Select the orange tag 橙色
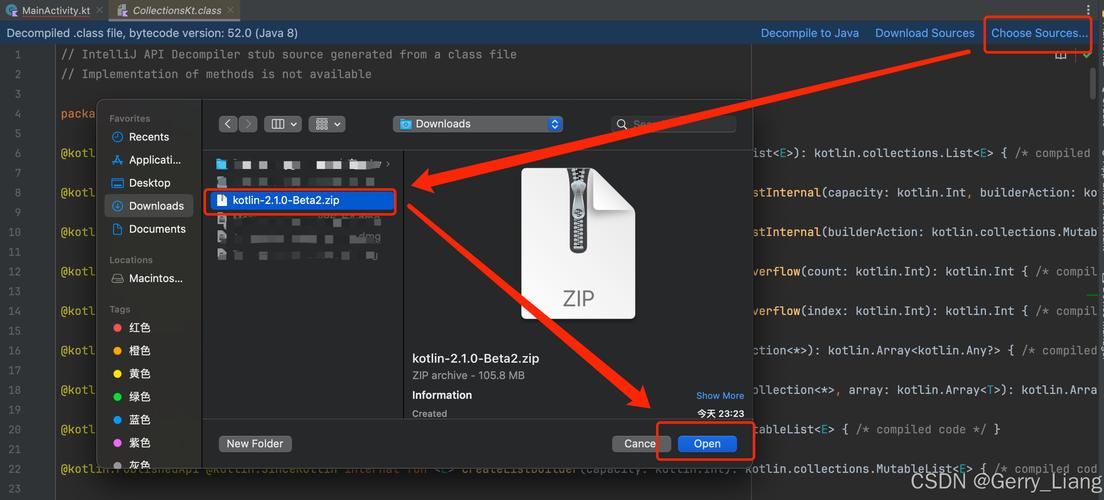The height and width of the screenshot is (500, 1104). [x=140, y=351]
